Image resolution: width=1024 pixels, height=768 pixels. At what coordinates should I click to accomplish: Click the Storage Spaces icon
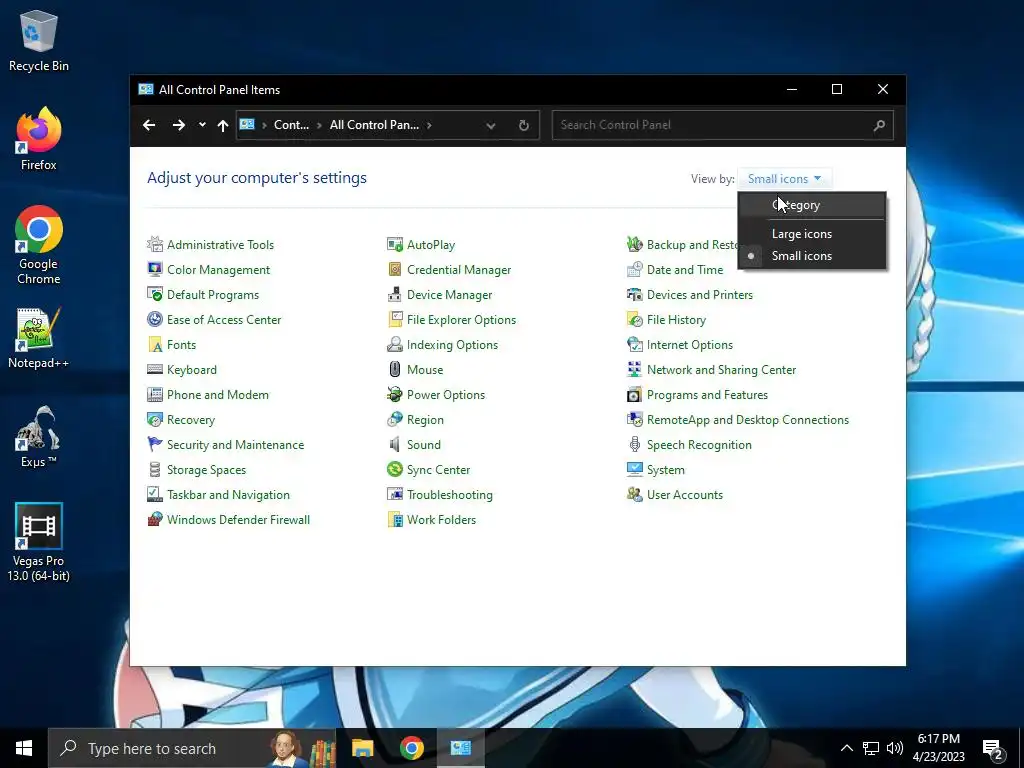click(x=155, y=470)
